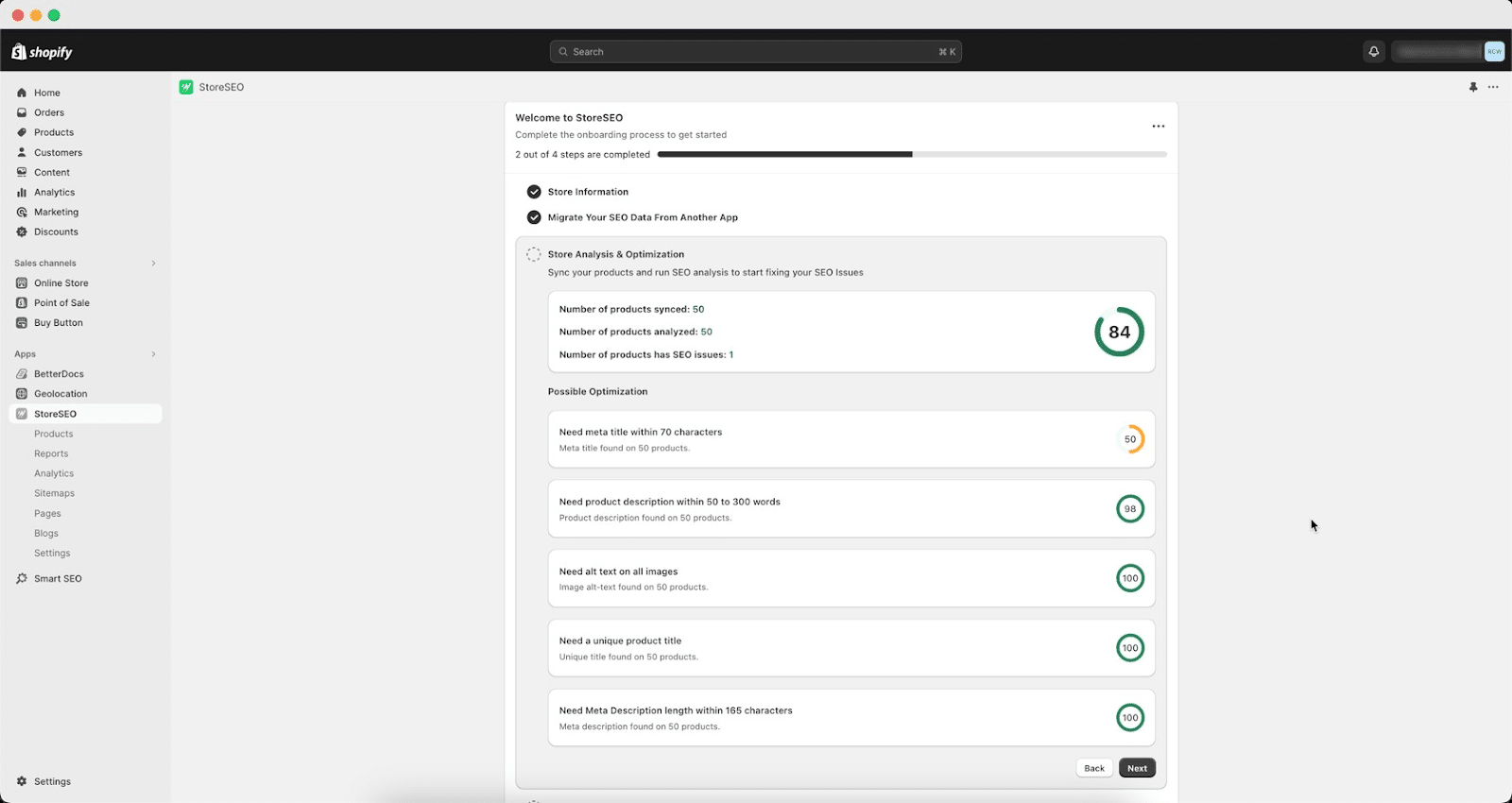Screen dimensions: 1512x803
Task: Click the Possible Optimization heading
Action: 597,391
